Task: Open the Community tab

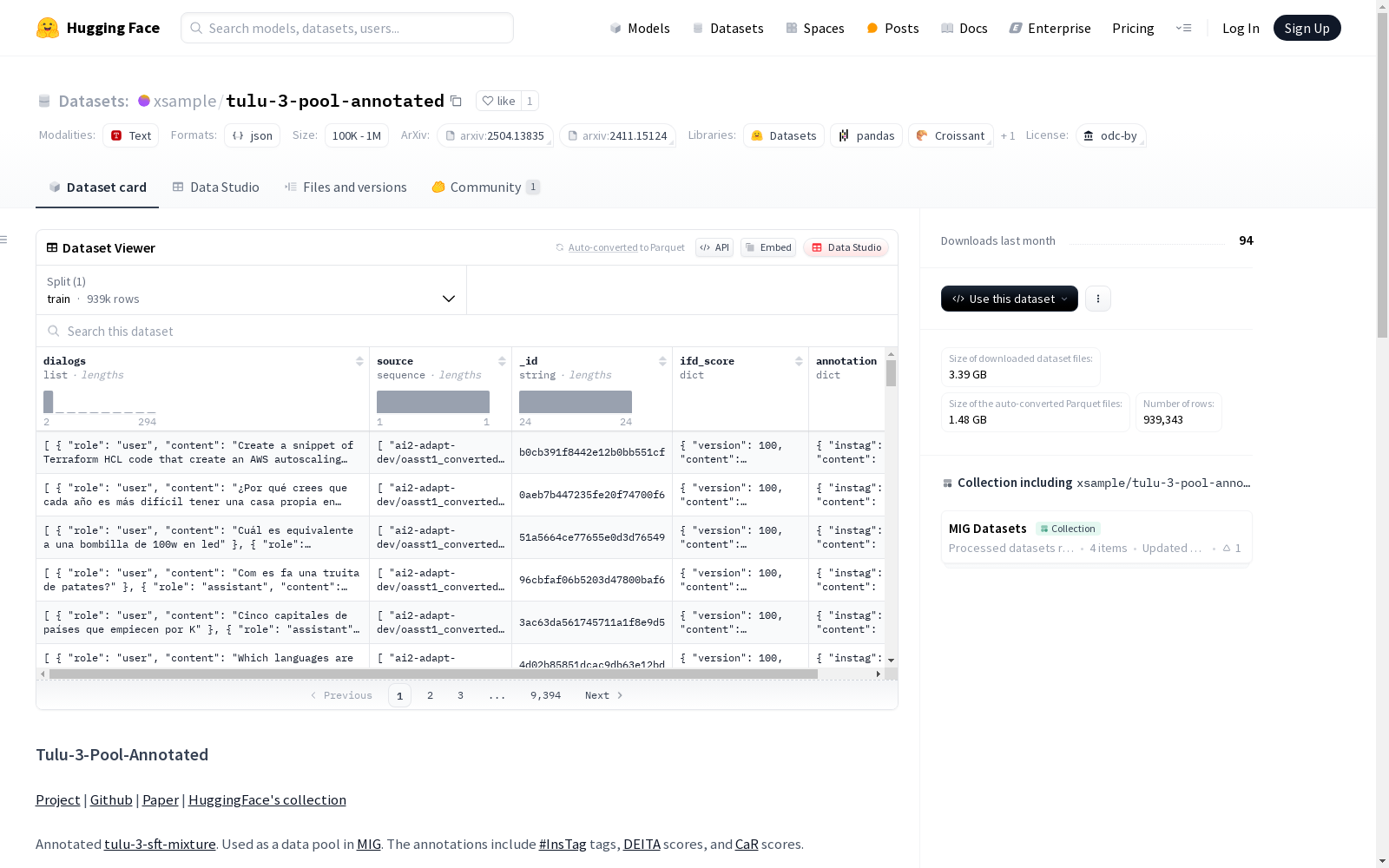Action: point(486,187)
